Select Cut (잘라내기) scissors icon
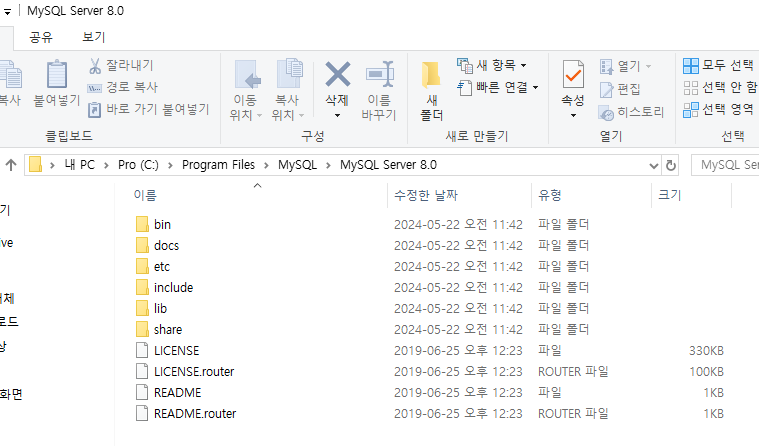759x446 pixels. coord(95,66)
